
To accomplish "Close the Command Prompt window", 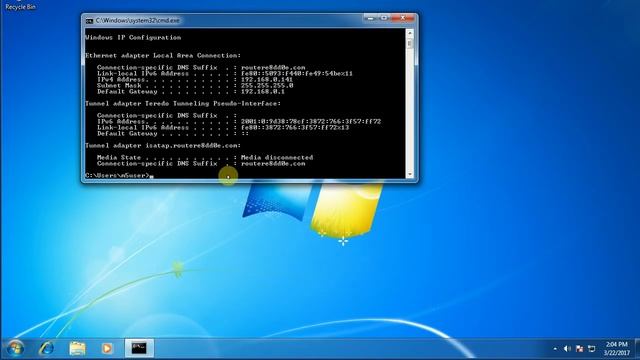I will click(403, 18).
